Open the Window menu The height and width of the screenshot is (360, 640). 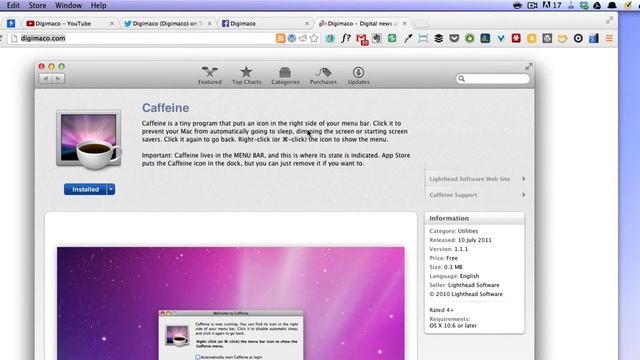click(68, 5)
